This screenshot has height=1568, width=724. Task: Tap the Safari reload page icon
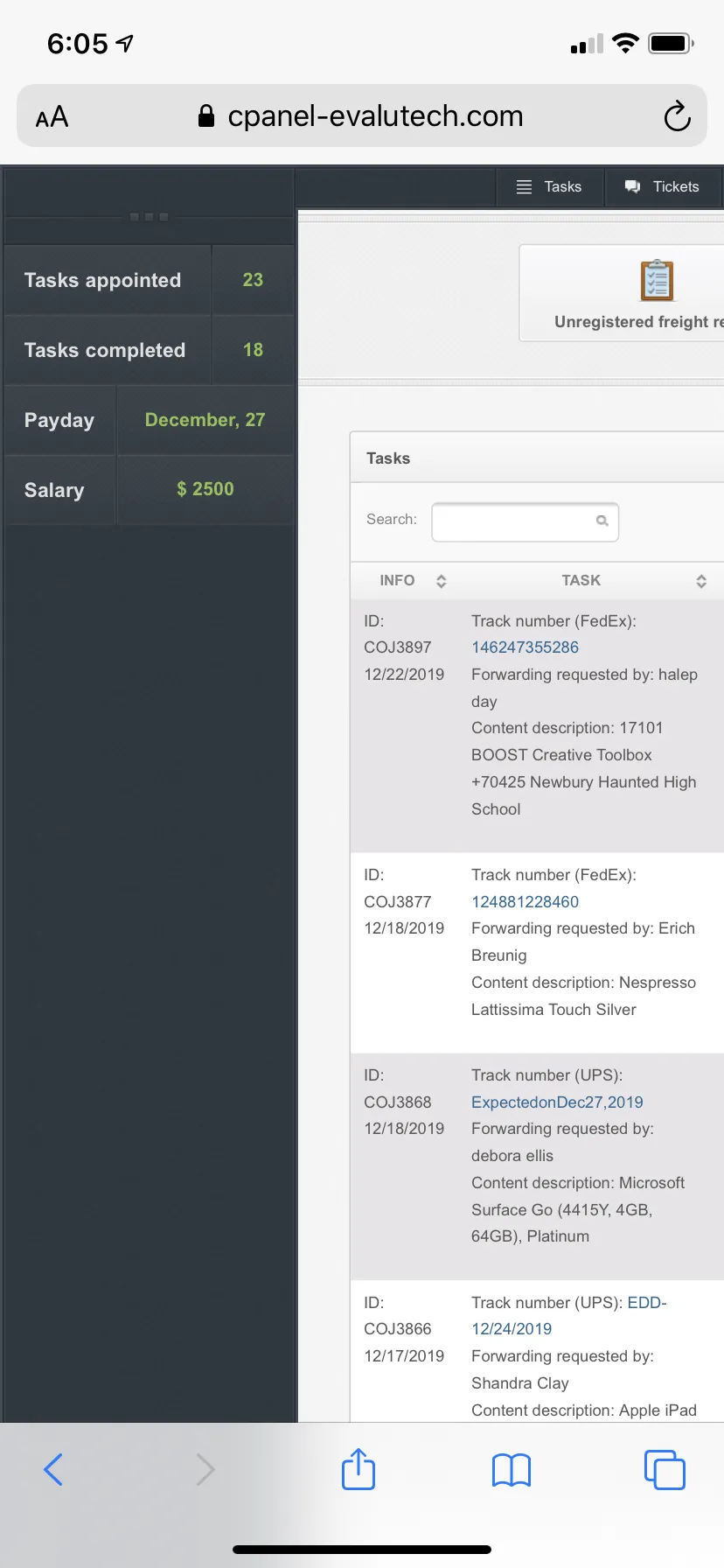click(x=677, y=115)
